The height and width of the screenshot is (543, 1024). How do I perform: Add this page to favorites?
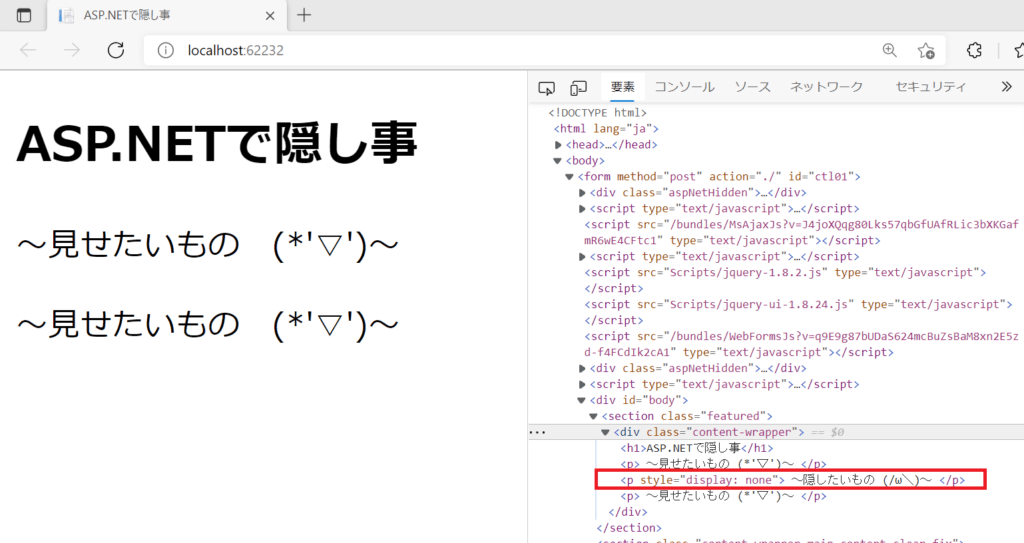click(x=926, y=50)
